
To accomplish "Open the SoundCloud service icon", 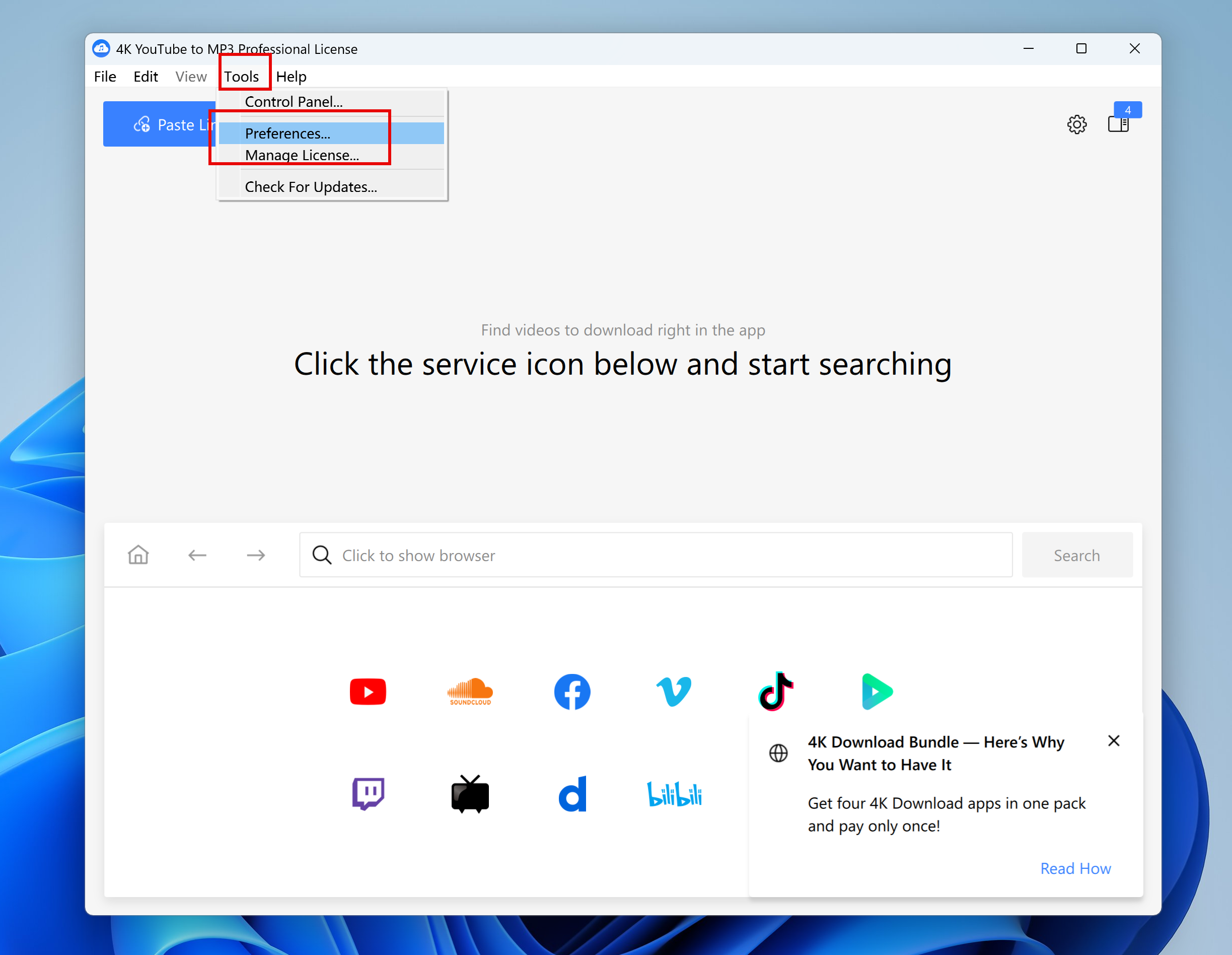I will [x=470, y=692].
